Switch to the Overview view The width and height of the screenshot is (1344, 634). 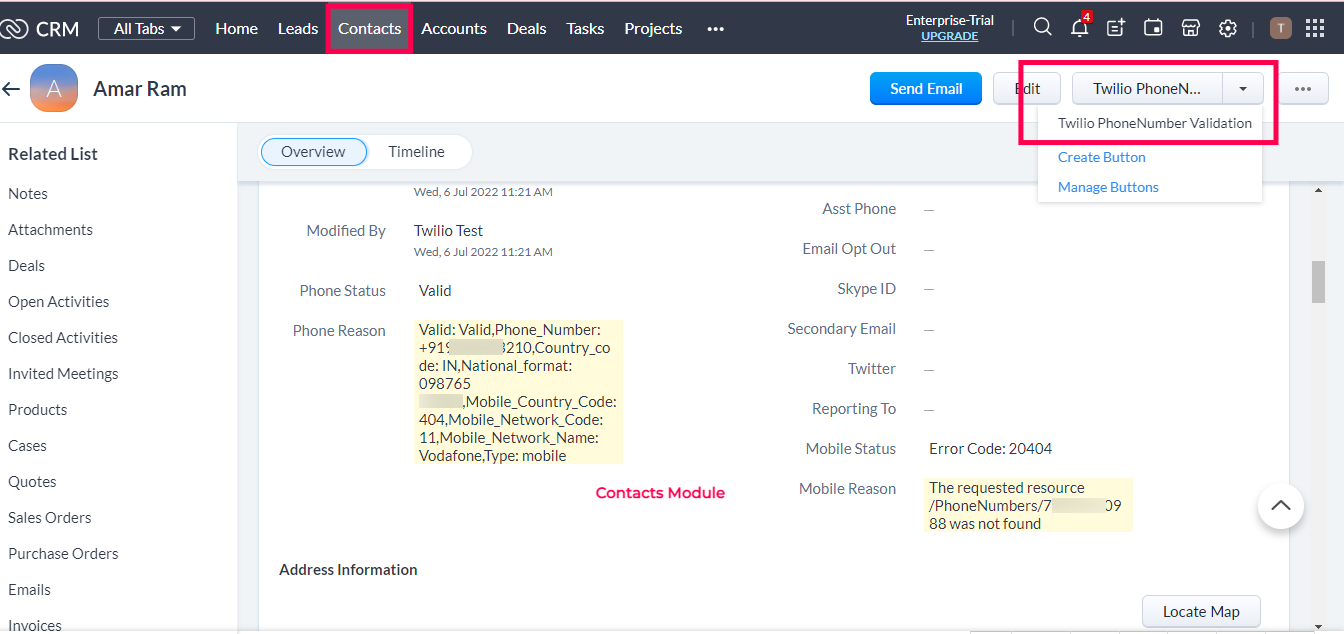(x=313, y=152)
